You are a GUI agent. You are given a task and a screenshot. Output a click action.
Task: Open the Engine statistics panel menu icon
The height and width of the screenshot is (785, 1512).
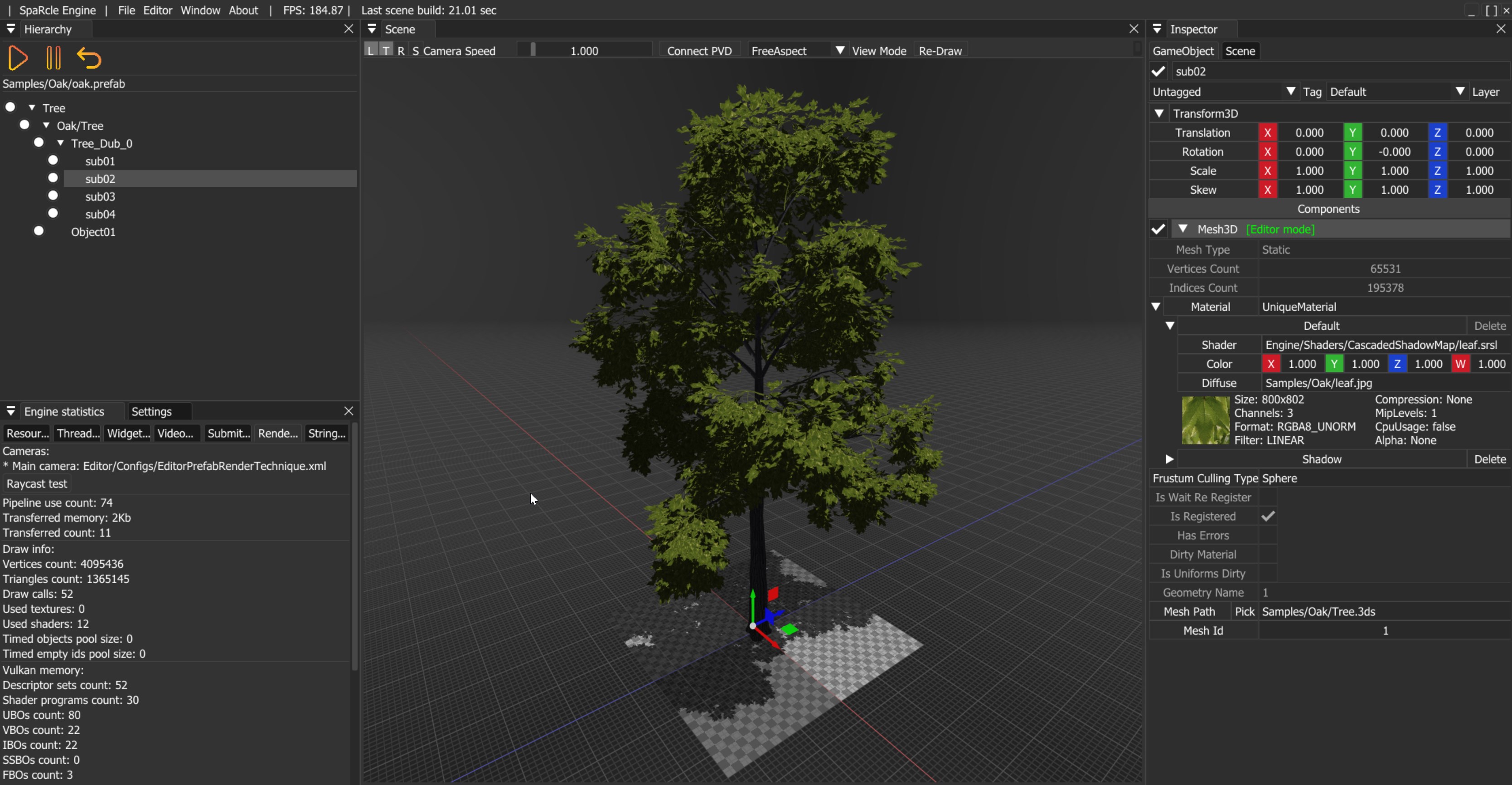[x=10, y=411]
